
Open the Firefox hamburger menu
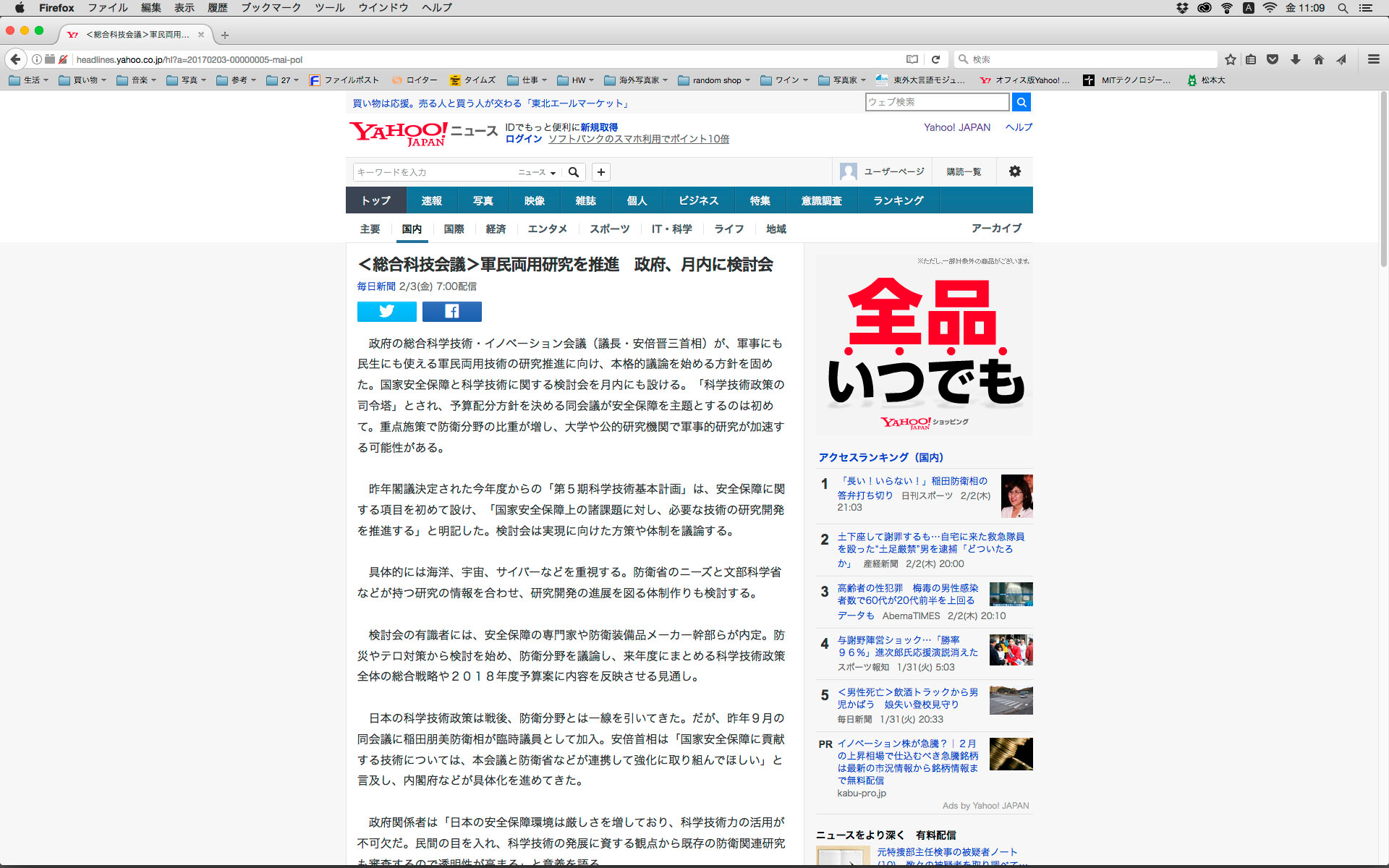point(1373,59)
